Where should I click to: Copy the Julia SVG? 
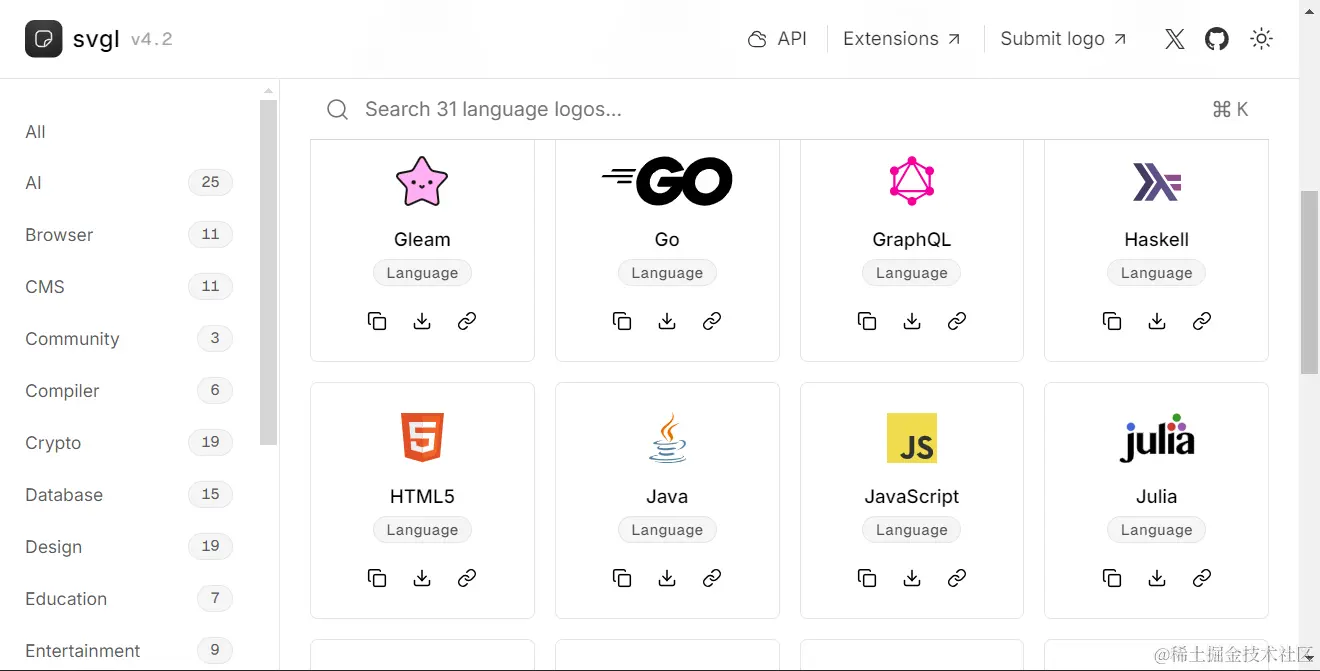(1112, 578)
